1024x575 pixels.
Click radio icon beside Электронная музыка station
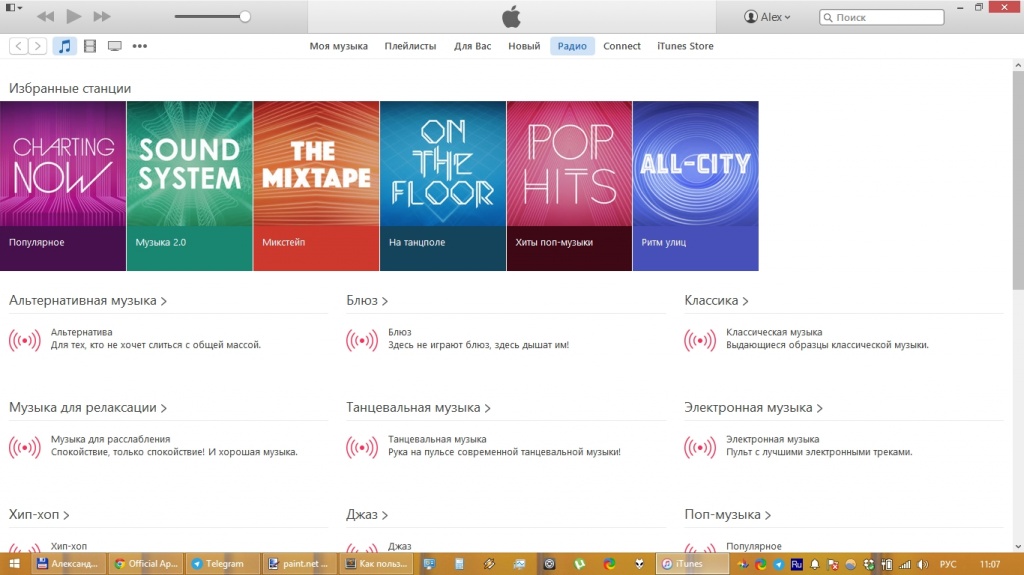point(700,447)
